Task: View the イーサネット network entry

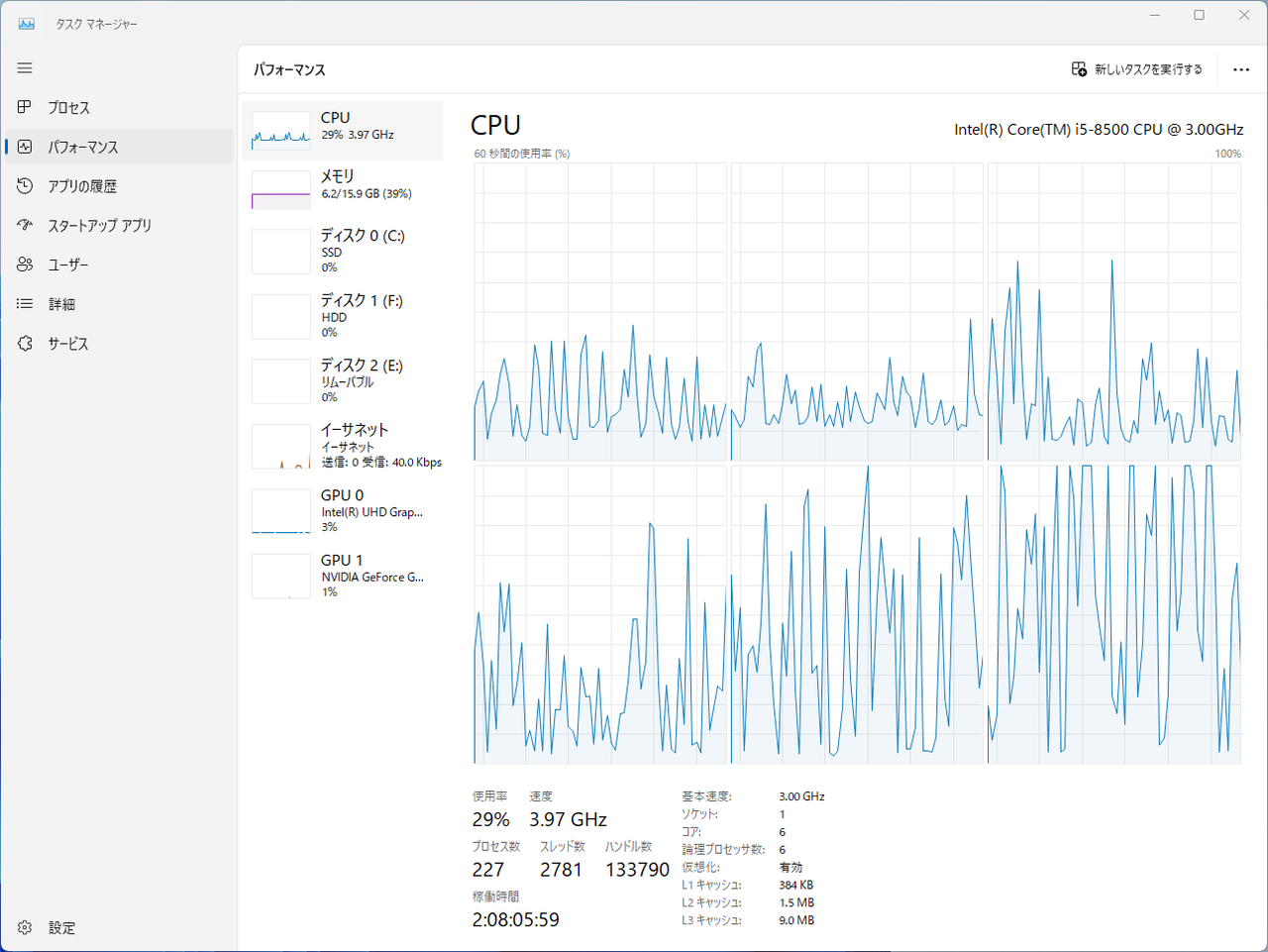Action: (x=343, y=446)
